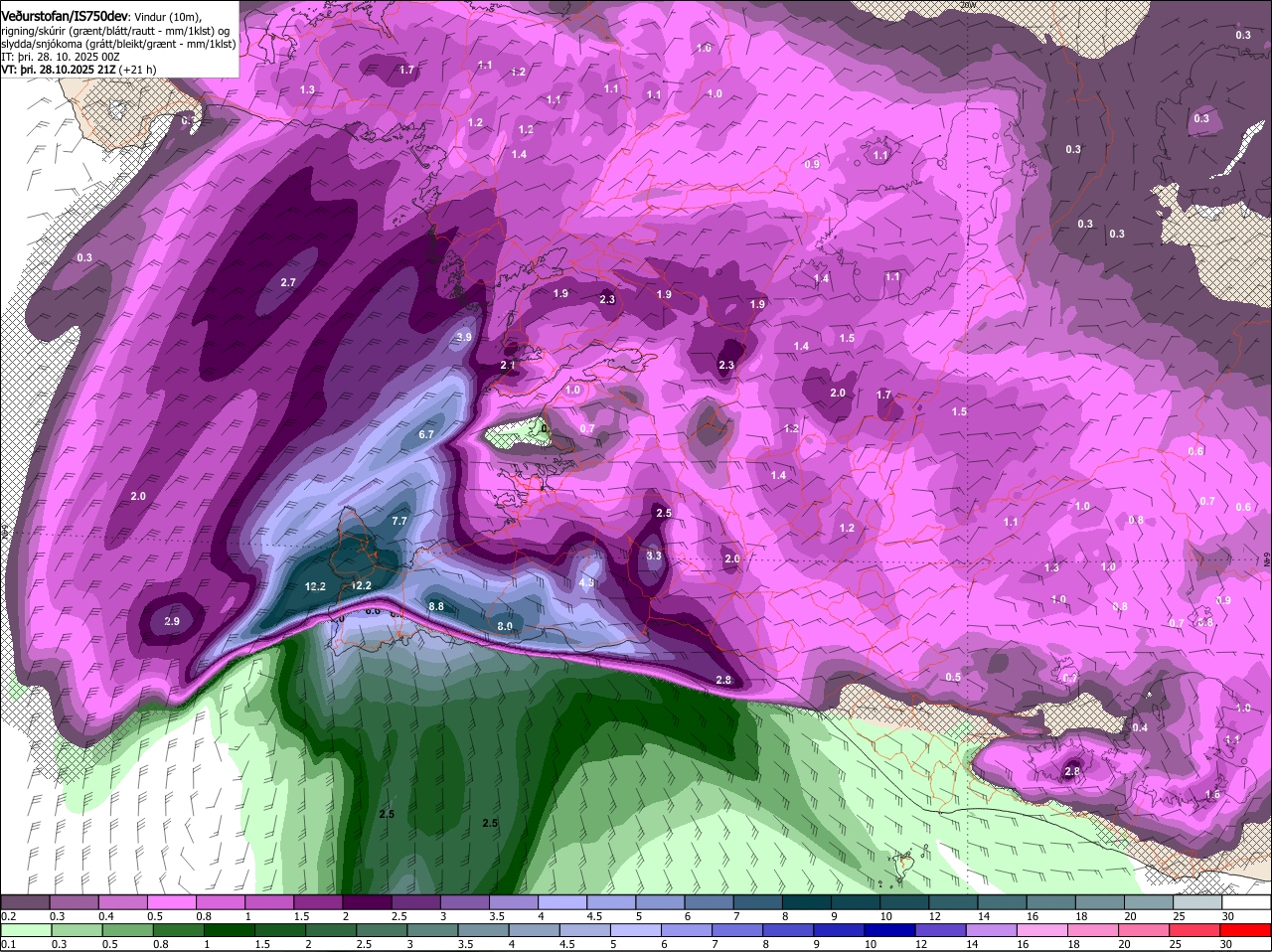Click the 3.9 value on the map
This screenshot has width=1272, height=952.
click(x=464, y=338)
